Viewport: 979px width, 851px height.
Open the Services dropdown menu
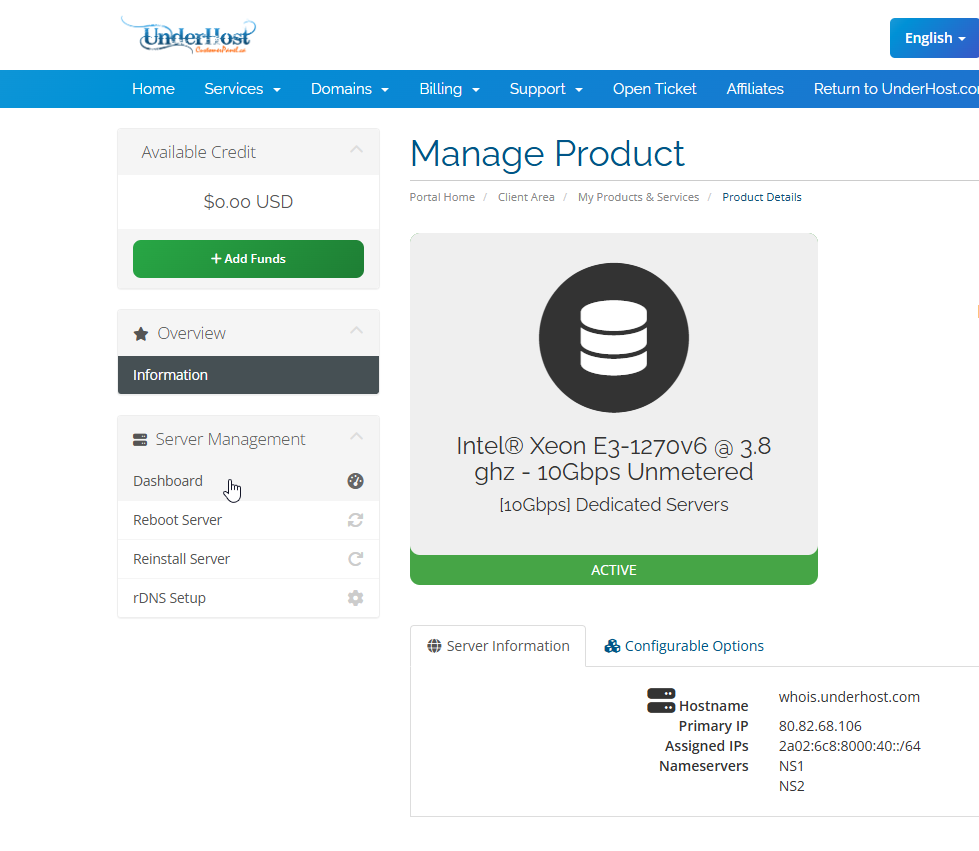coord(242,89)
